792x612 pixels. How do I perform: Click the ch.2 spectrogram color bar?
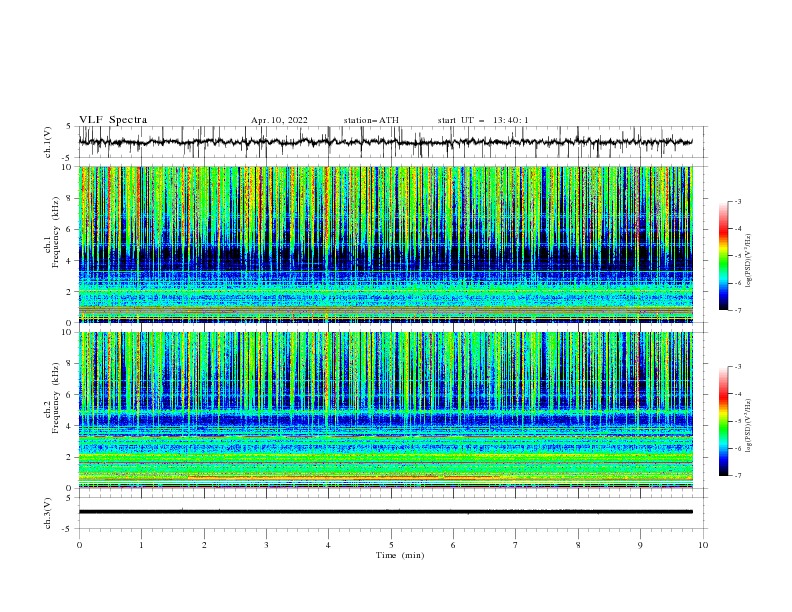723,421
